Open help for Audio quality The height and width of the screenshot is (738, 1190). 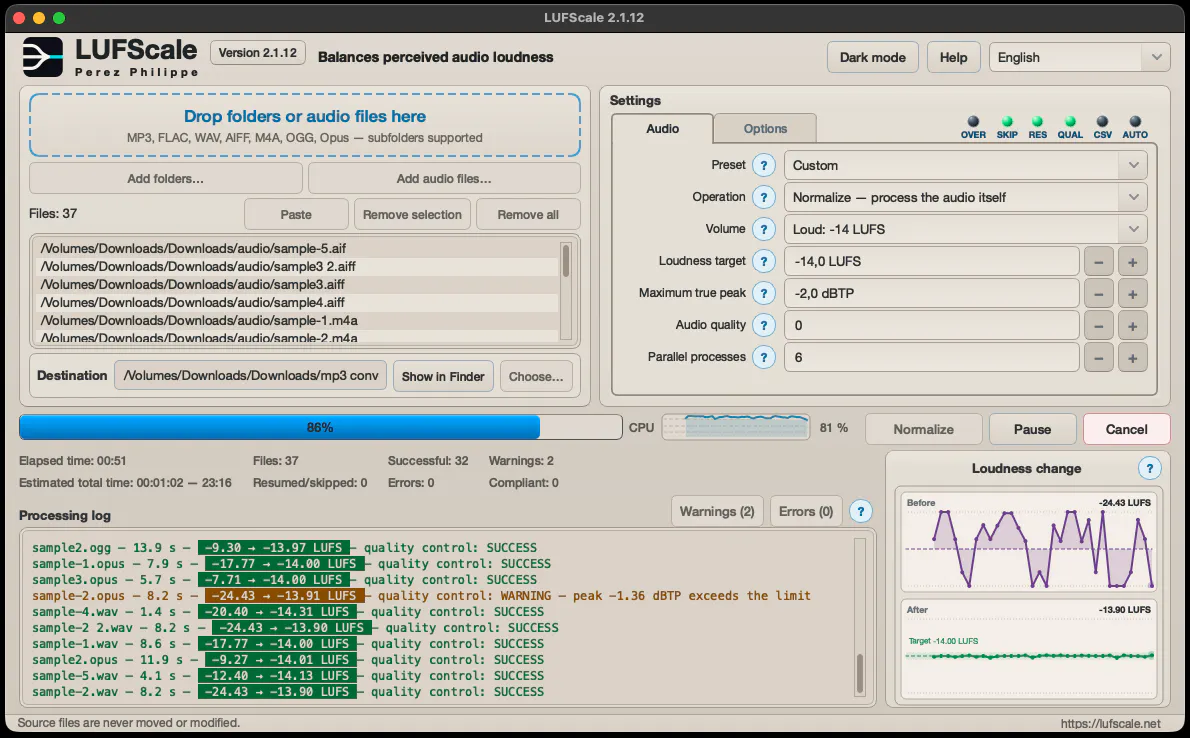763,325
